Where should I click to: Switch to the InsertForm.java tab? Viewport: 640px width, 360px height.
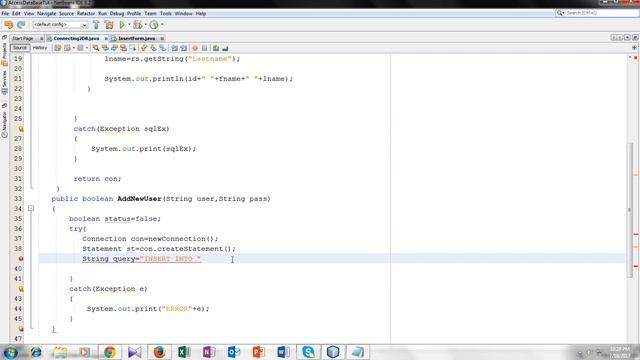click(136, 38)
